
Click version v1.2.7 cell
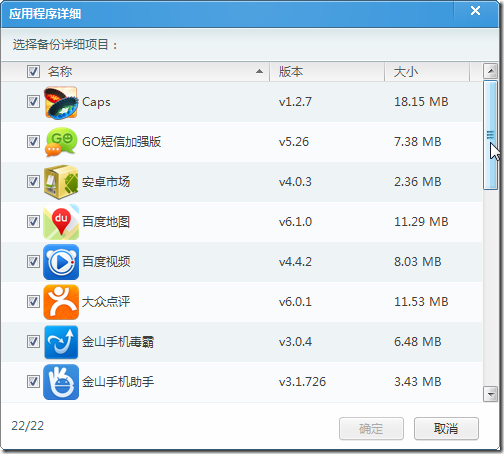(295, 102)
